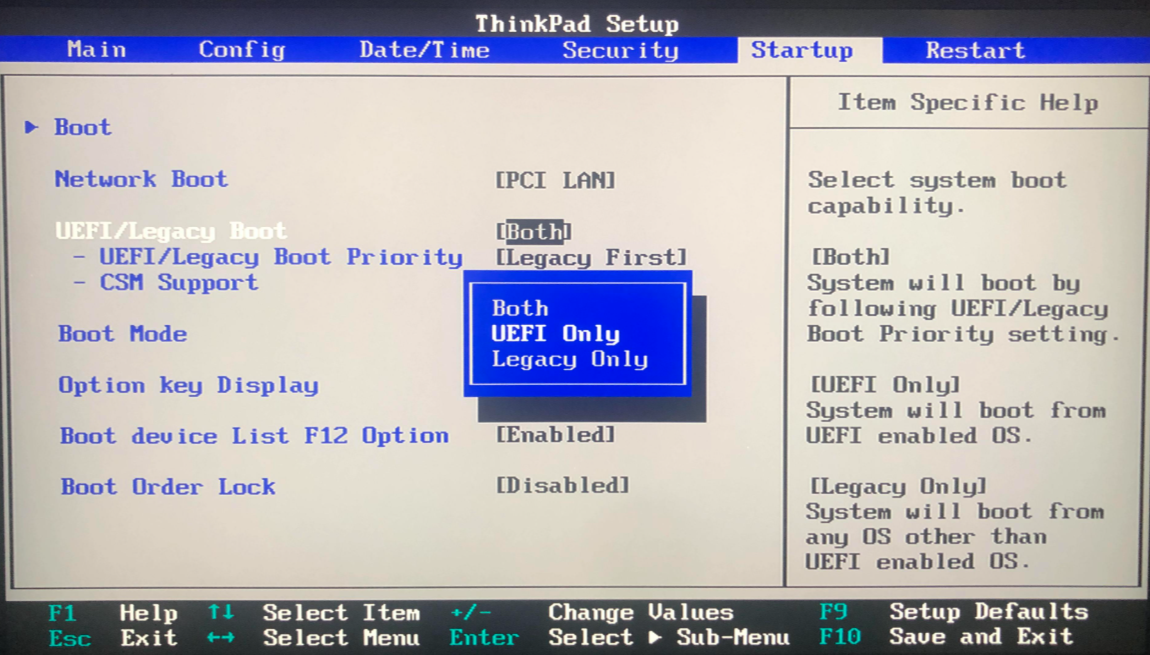Click the F10 Save and Exit hint

tap(947, 637)
